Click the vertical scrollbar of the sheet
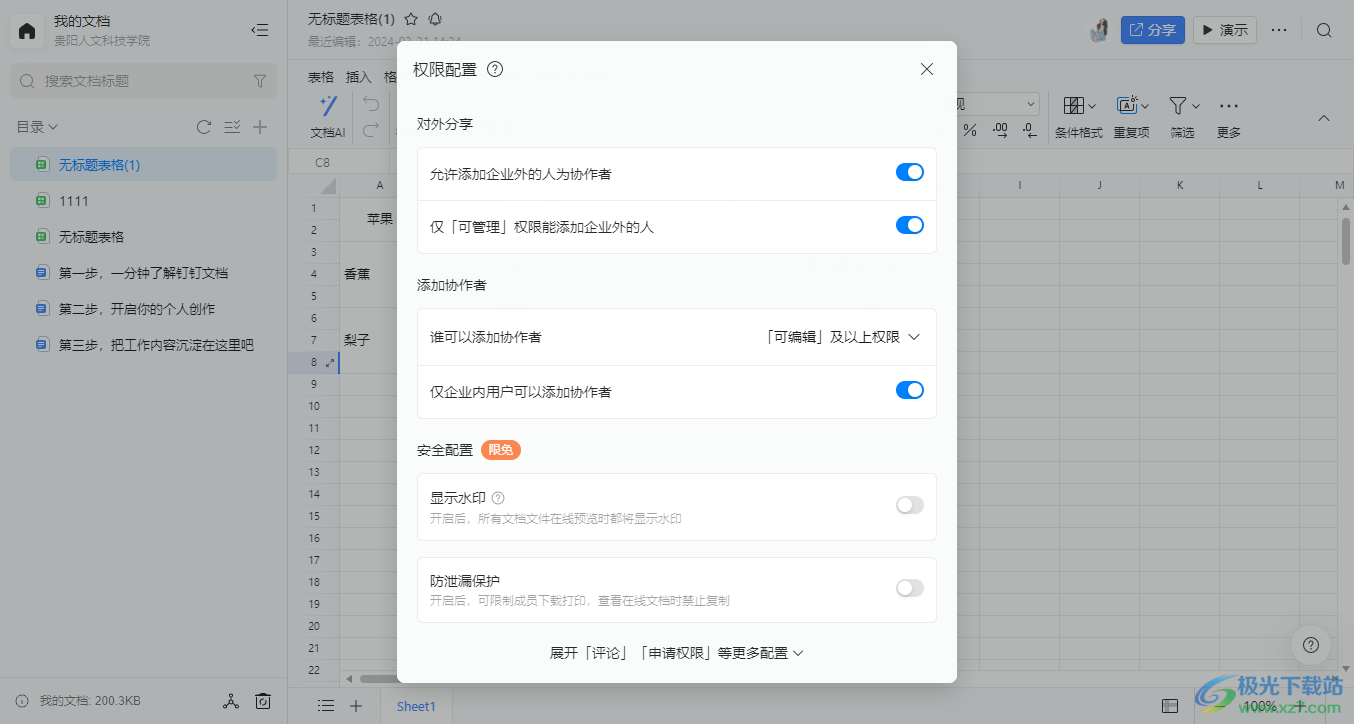The width and height of the screenshot is (1354, 724). [1346, 240]
